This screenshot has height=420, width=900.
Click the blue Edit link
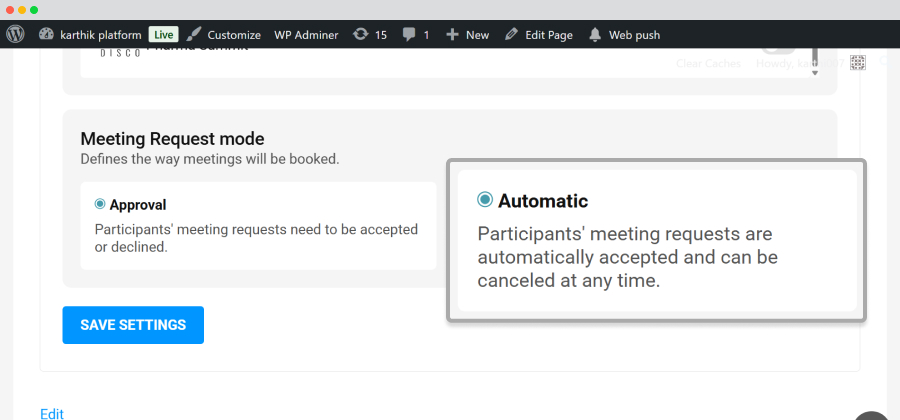pyautogui.click(x=52, y=414)
